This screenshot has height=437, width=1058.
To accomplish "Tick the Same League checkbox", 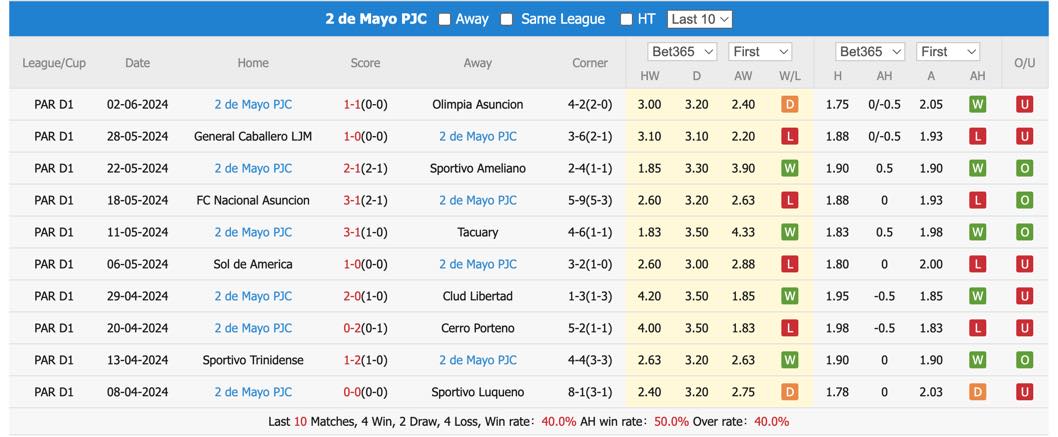I will point(506,20).
